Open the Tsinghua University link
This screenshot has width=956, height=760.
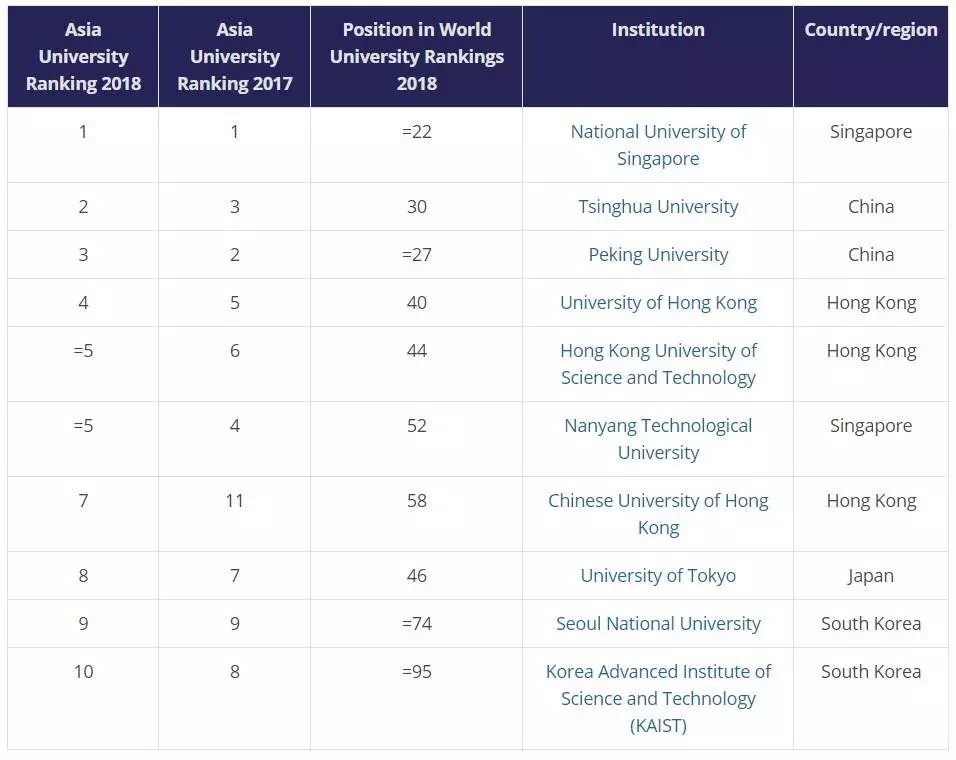pyautogui.click(x=658, y=207)
